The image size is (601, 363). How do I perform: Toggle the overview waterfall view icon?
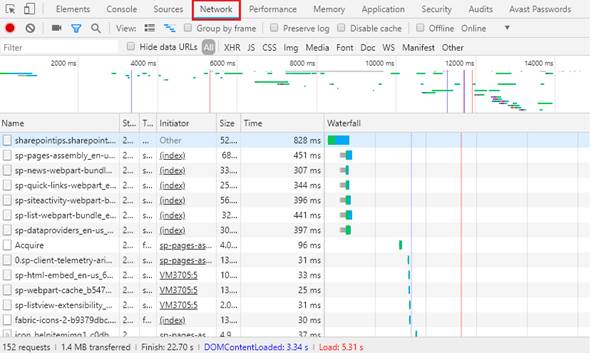pos(169,28)
